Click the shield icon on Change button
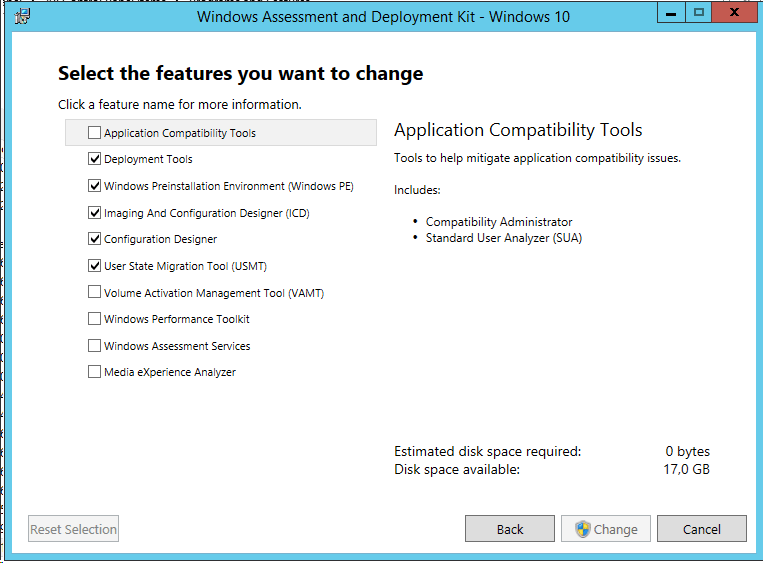Screen dimensions: 763x563 pos(582,529)
